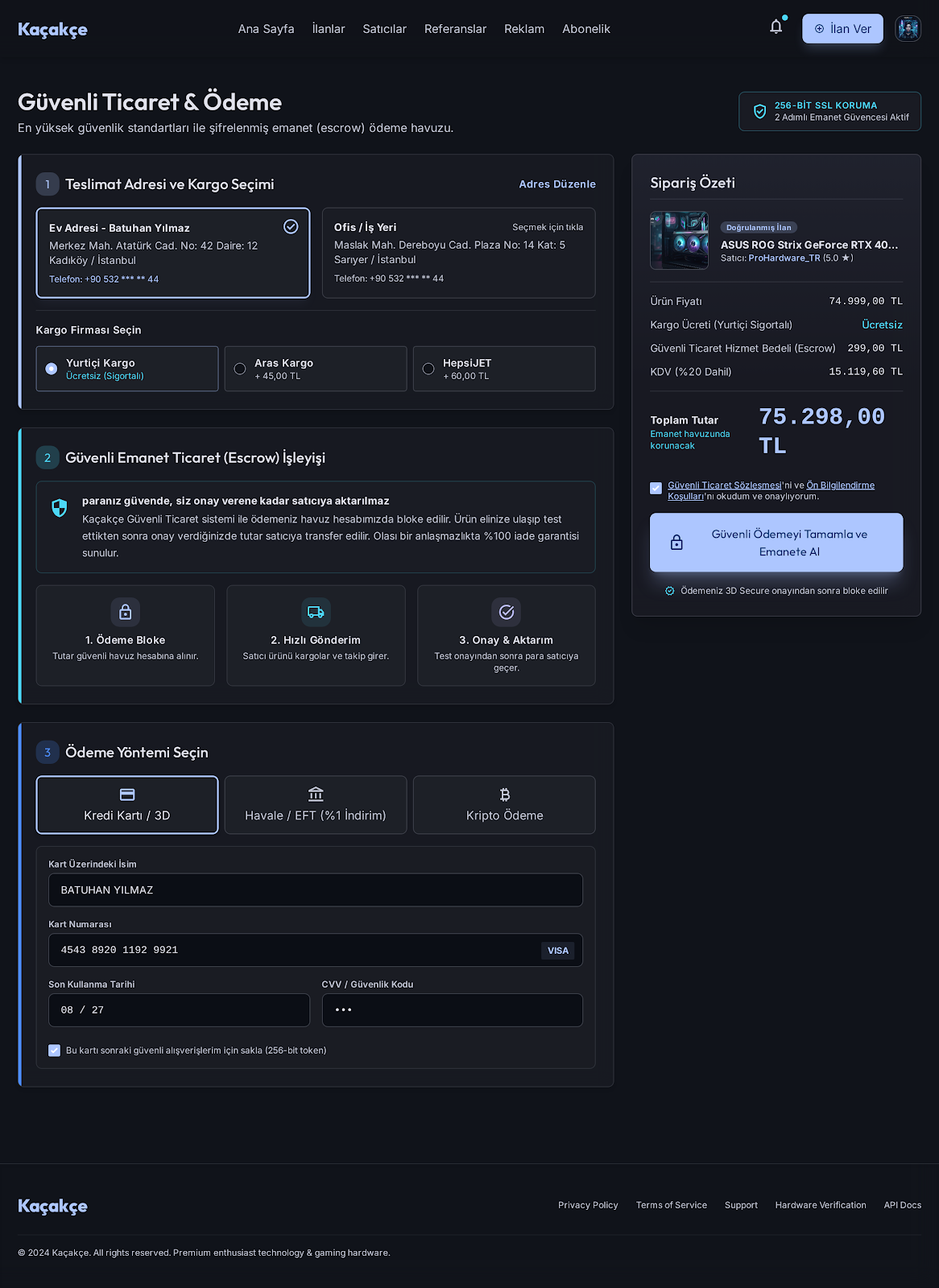Image resolution: width=939 pixels, height=1288 pixels.
Task: Open the Reklam menu item
Action: [524, 29]
